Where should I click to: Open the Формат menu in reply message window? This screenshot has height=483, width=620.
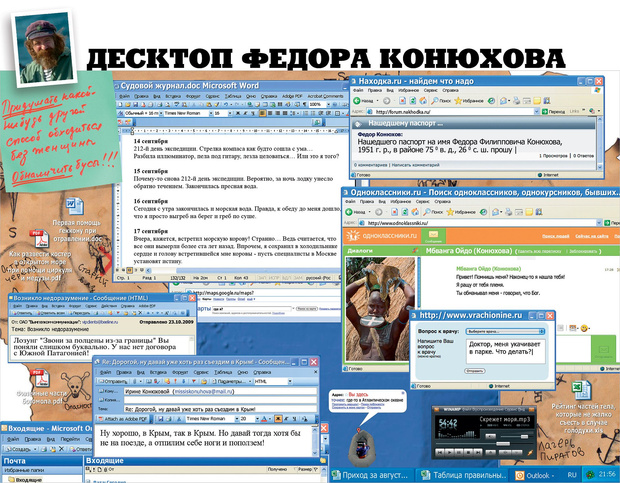180,372
